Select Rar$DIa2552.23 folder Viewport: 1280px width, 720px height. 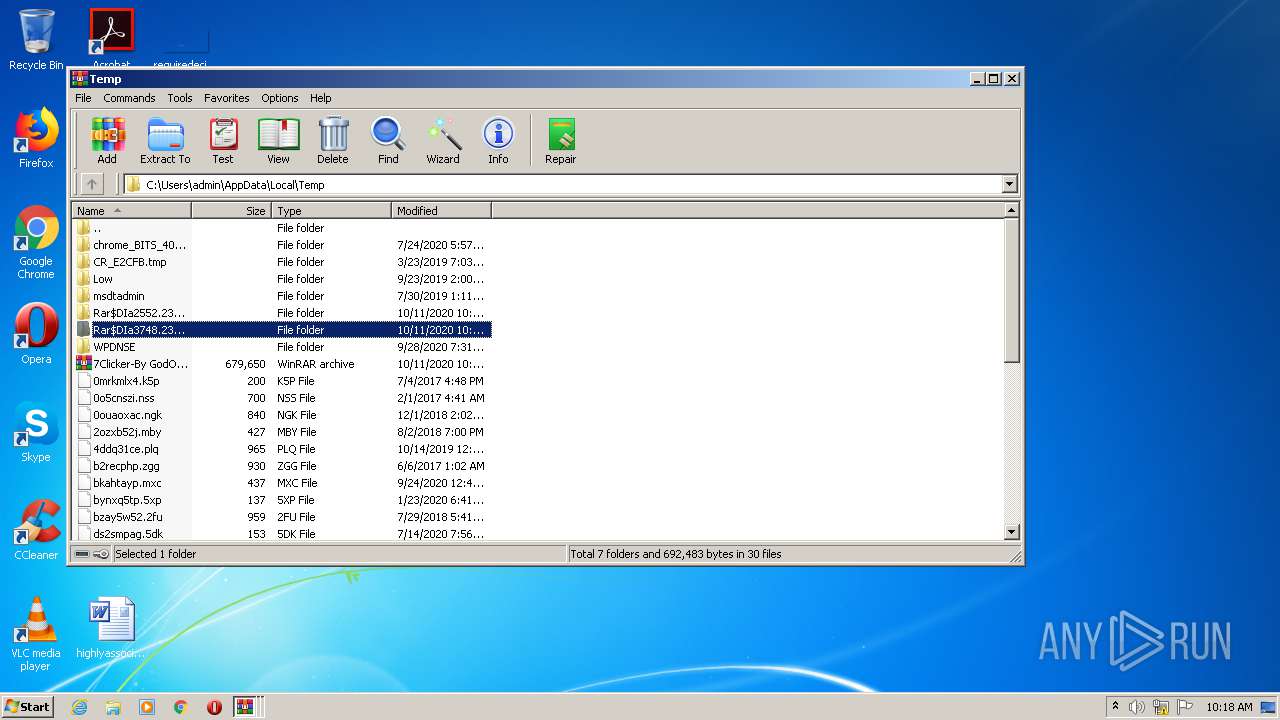click(x=281, y=313)
